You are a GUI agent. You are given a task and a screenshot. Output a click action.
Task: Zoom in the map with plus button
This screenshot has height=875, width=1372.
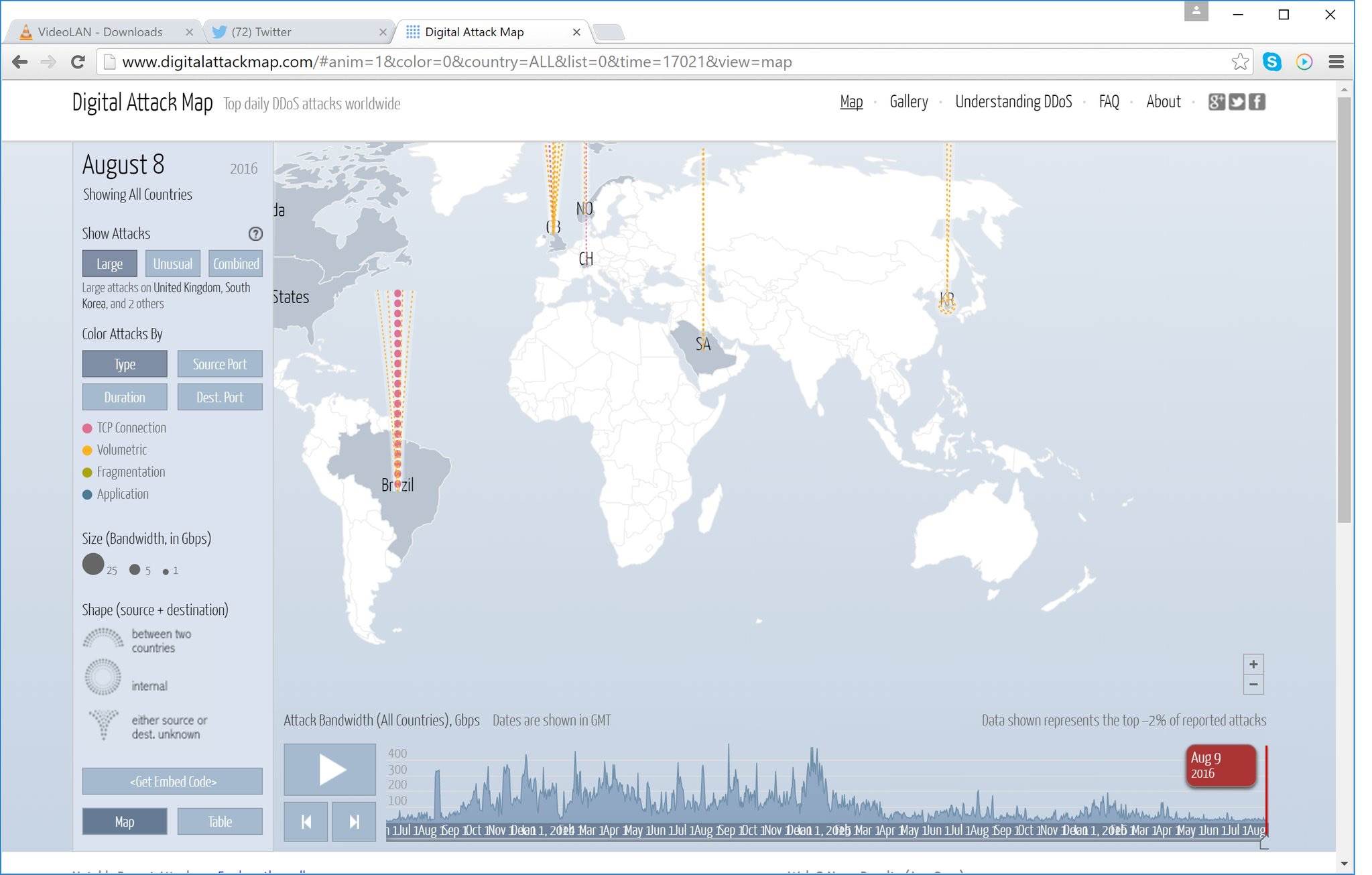pos(1253,664)
